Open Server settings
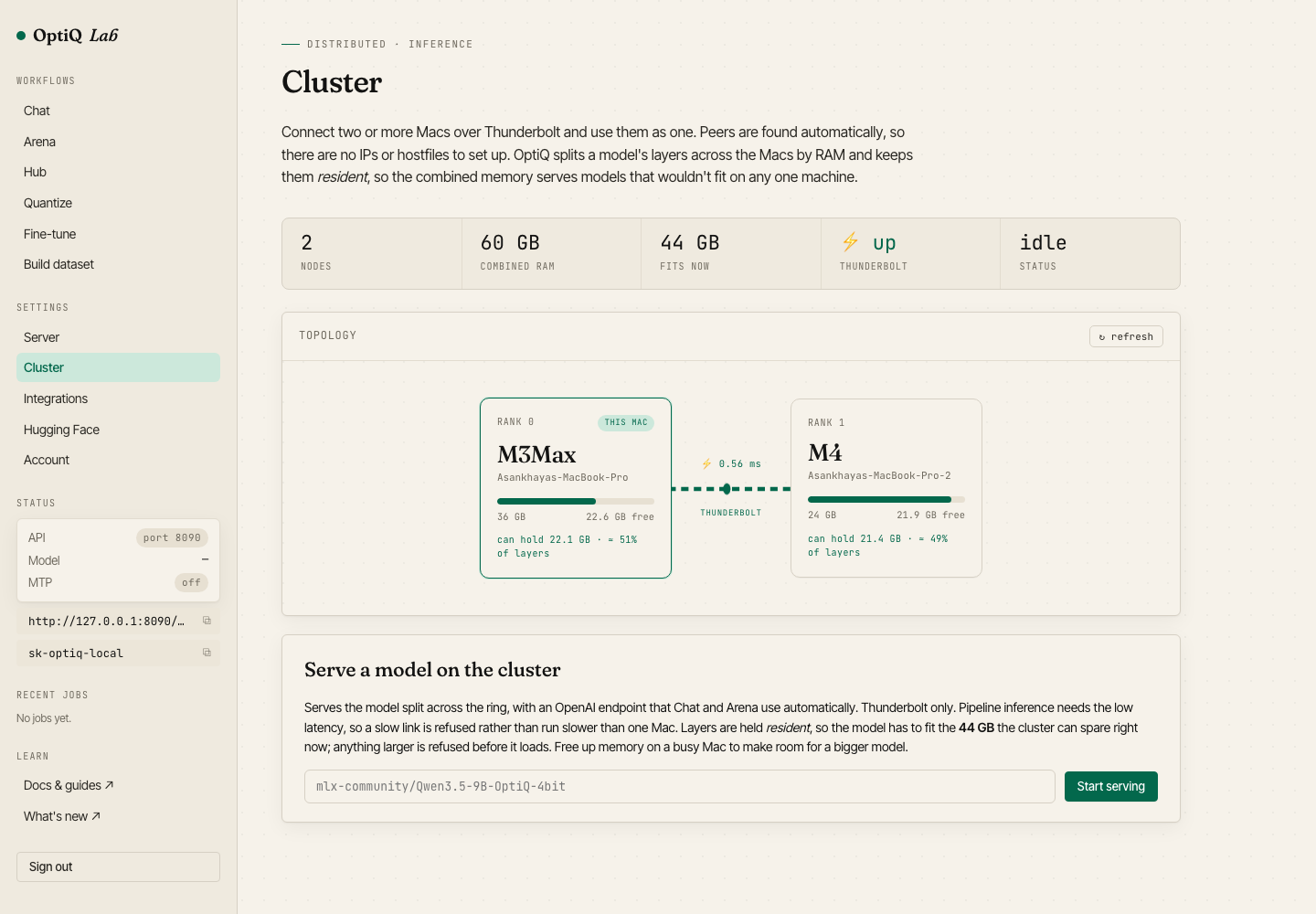This screenshot has width=1316, height=914. tap(118, 337)
